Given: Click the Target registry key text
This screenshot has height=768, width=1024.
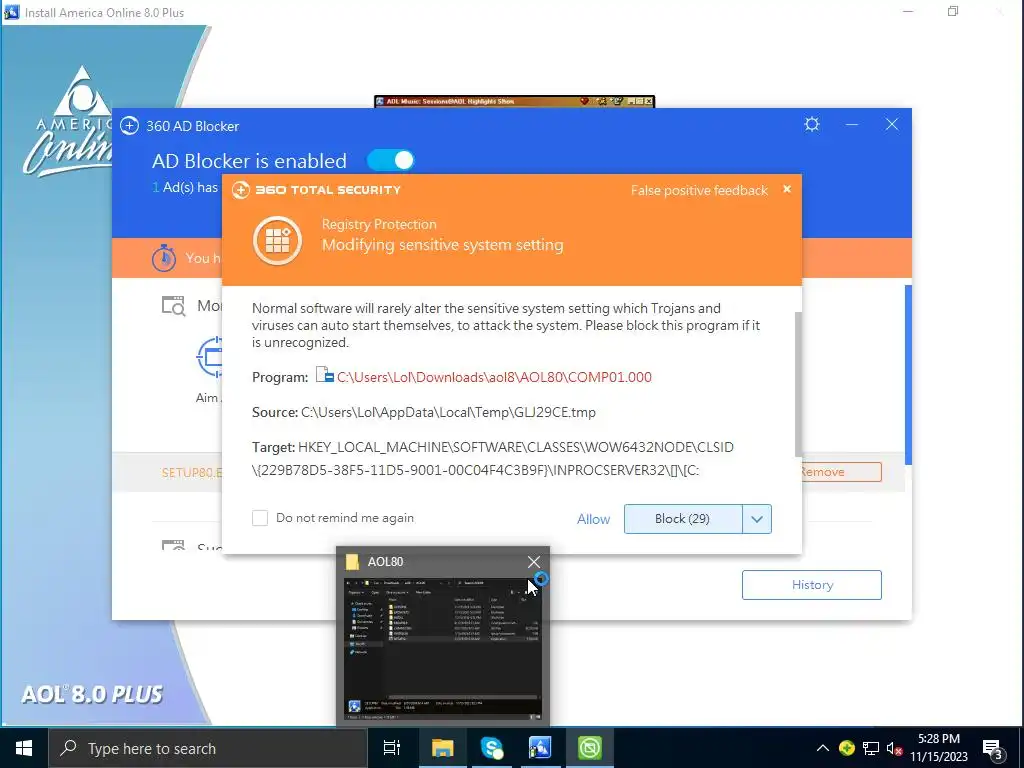Looking at the screenshot, I should pos(493,458).
